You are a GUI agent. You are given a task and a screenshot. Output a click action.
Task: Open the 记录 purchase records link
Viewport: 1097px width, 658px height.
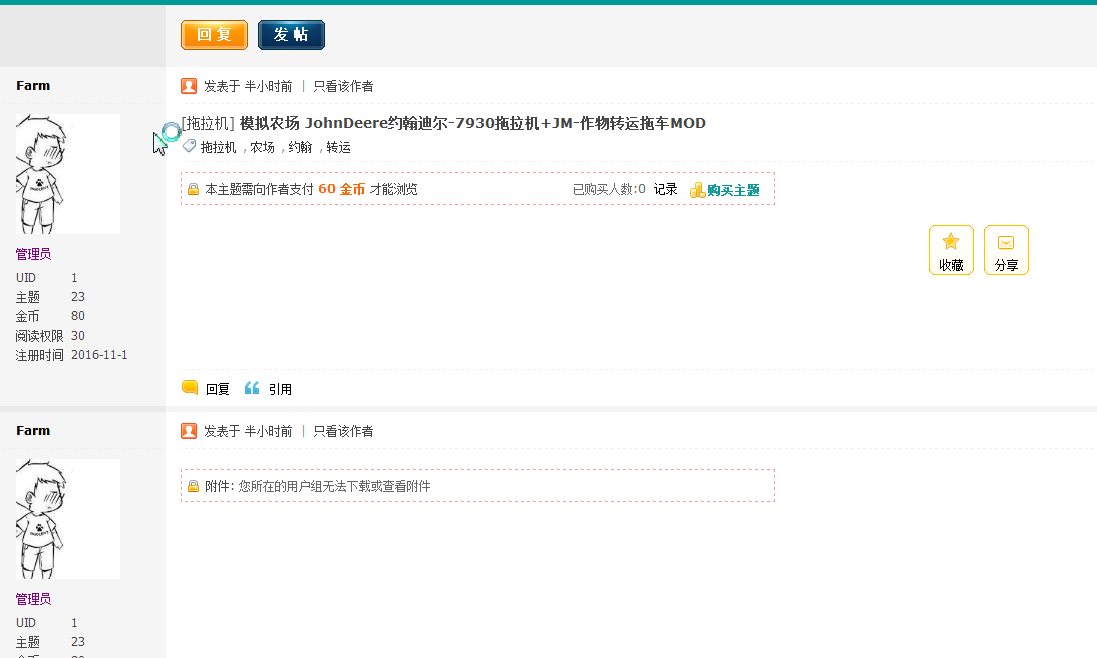pos(665,189)
